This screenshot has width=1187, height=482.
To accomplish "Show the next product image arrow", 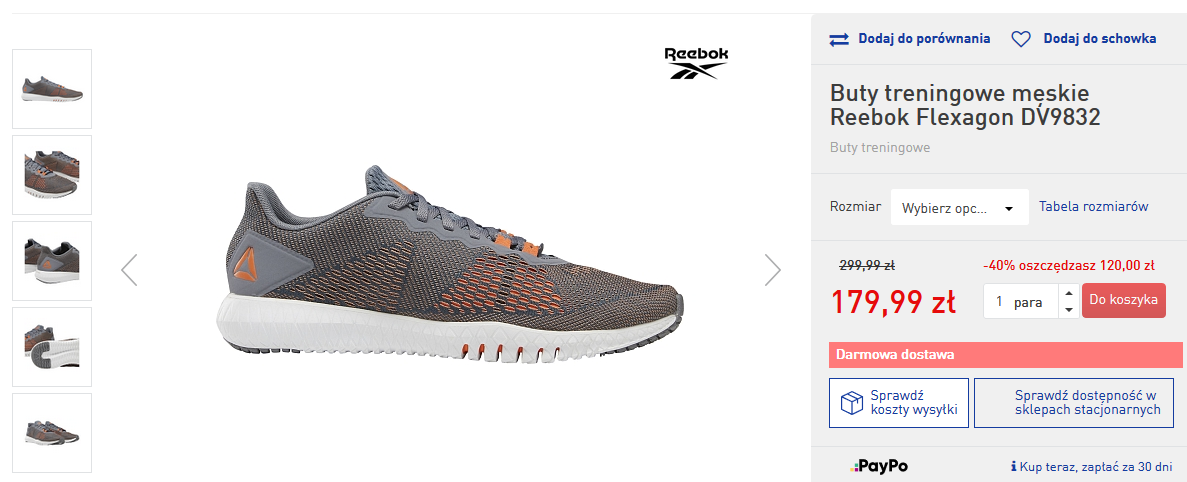I will [772, 269].
